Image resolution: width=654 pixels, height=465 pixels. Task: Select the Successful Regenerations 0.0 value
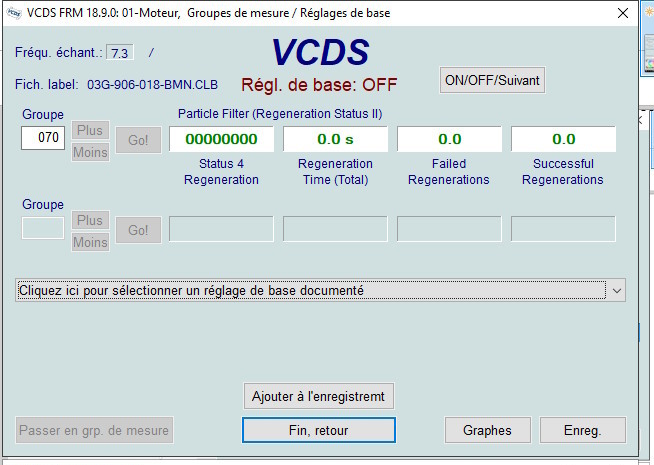[563, 139]
